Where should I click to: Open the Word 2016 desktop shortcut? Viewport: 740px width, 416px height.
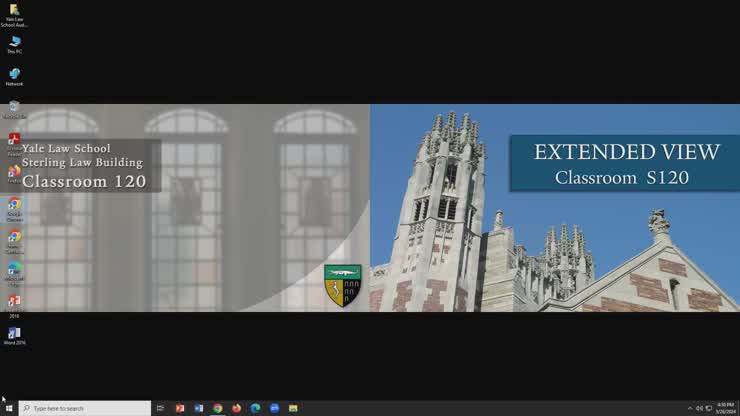coord(15,333)
